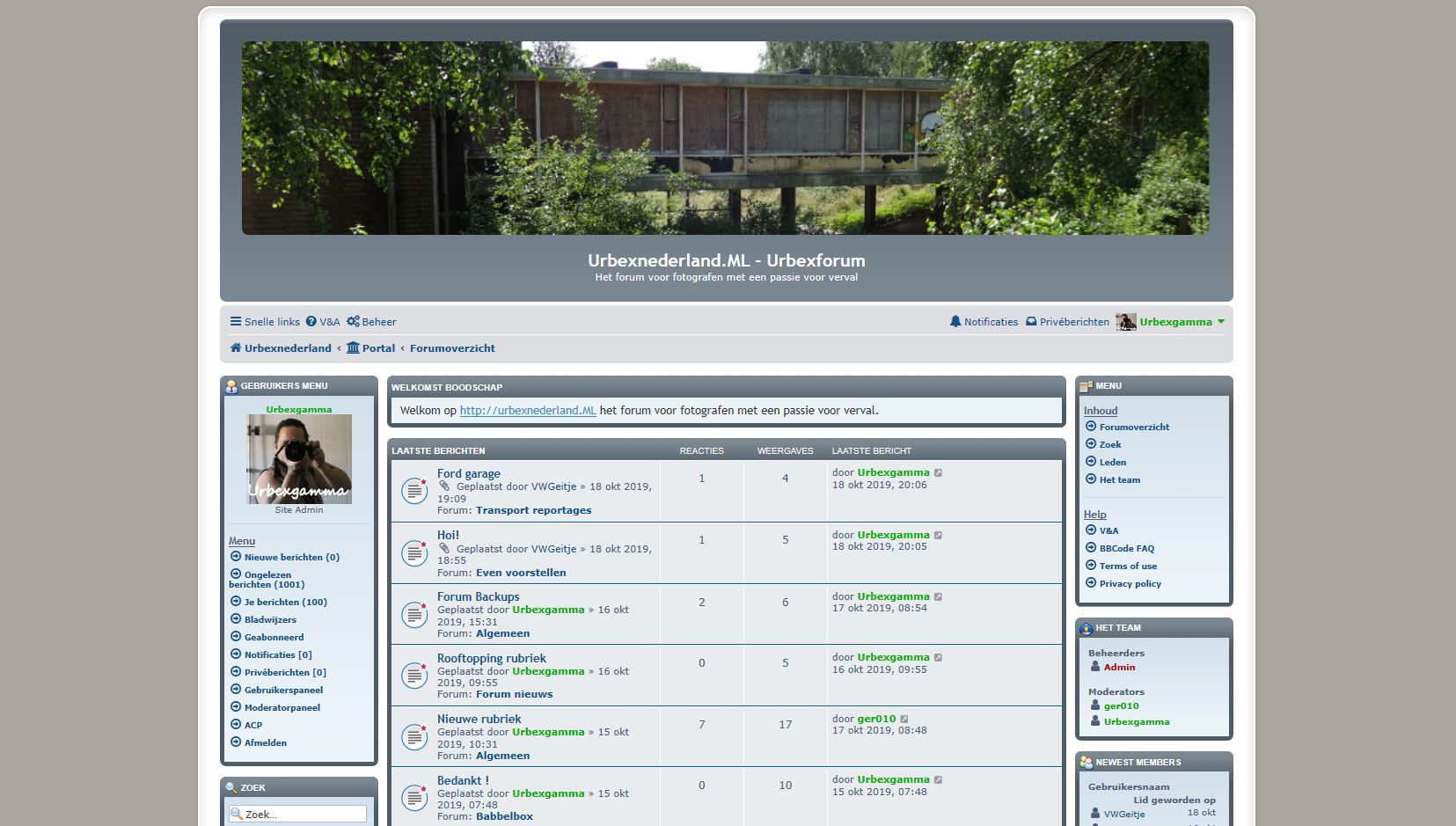The width and height of the screenshot is (1456, 826).
Task: Jump to latest post in Nieuwe rubriek
Action: tap(904, 720)
